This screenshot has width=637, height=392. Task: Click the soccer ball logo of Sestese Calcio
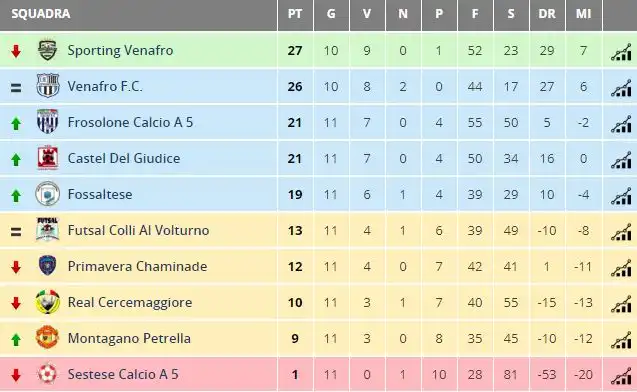click(x=48, y=373)
